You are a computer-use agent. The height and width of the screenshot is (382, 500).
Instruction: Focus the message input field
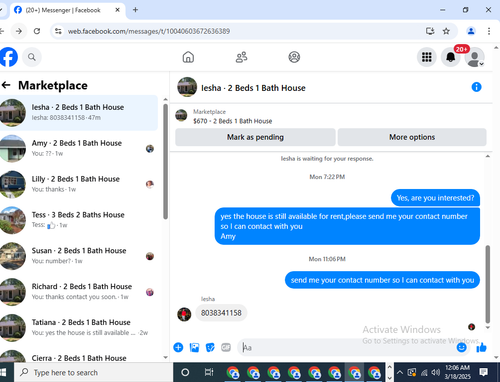coord(347,347)
